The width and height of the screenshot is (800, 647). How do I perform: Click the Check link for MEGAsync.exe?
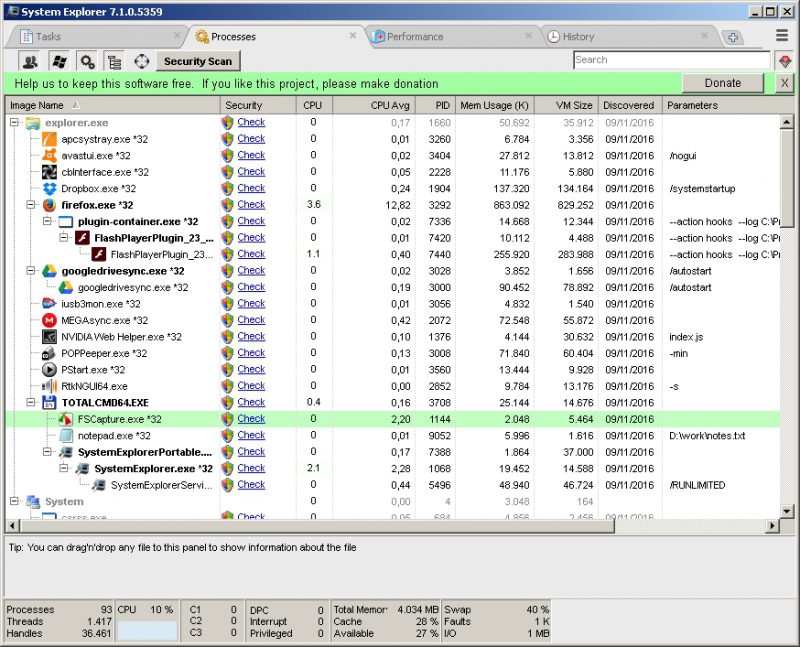(x=251, y=320)
